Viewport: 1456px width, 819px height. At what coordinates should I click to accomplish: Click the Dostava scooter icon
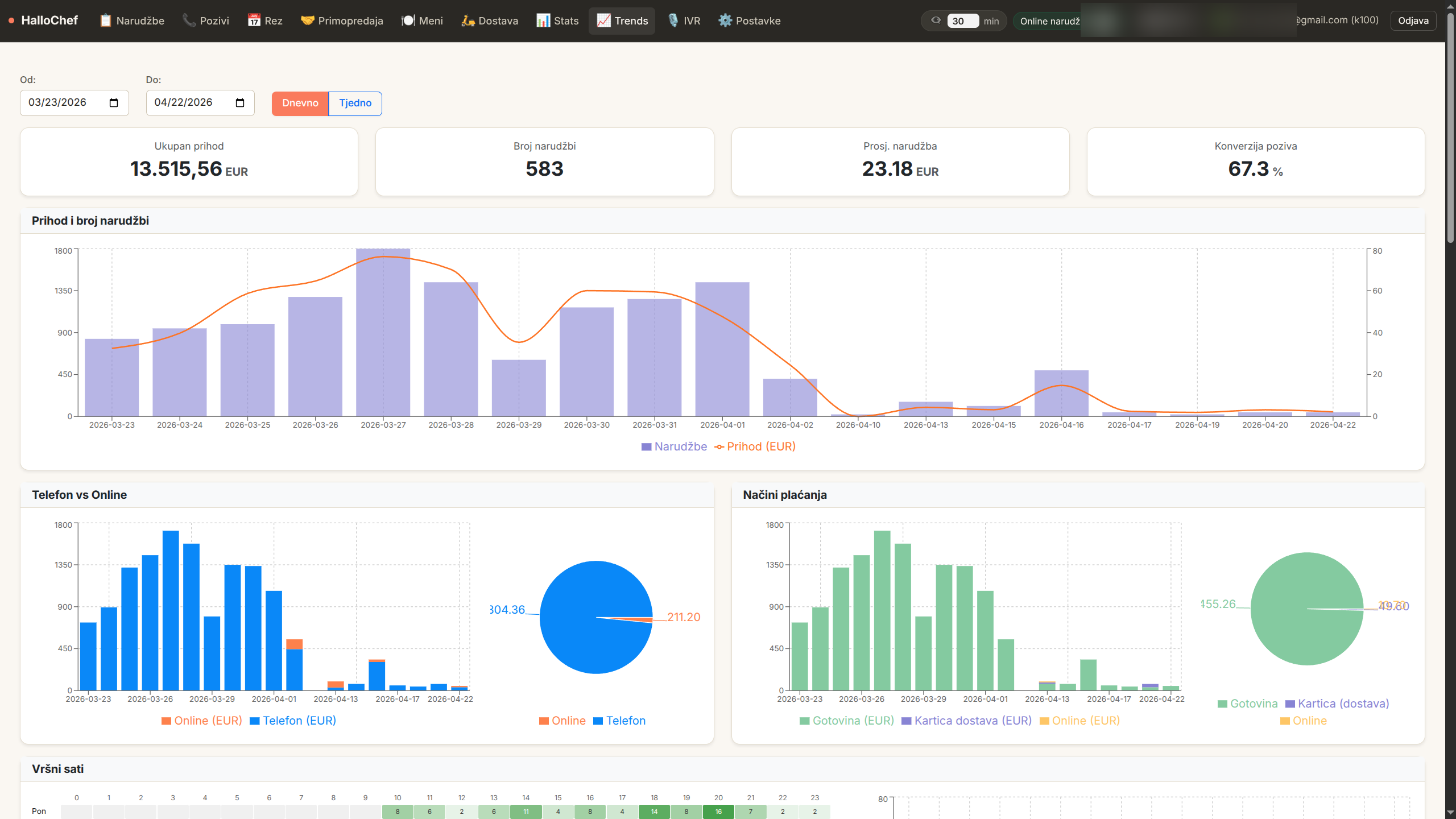[x=468, y=20]
